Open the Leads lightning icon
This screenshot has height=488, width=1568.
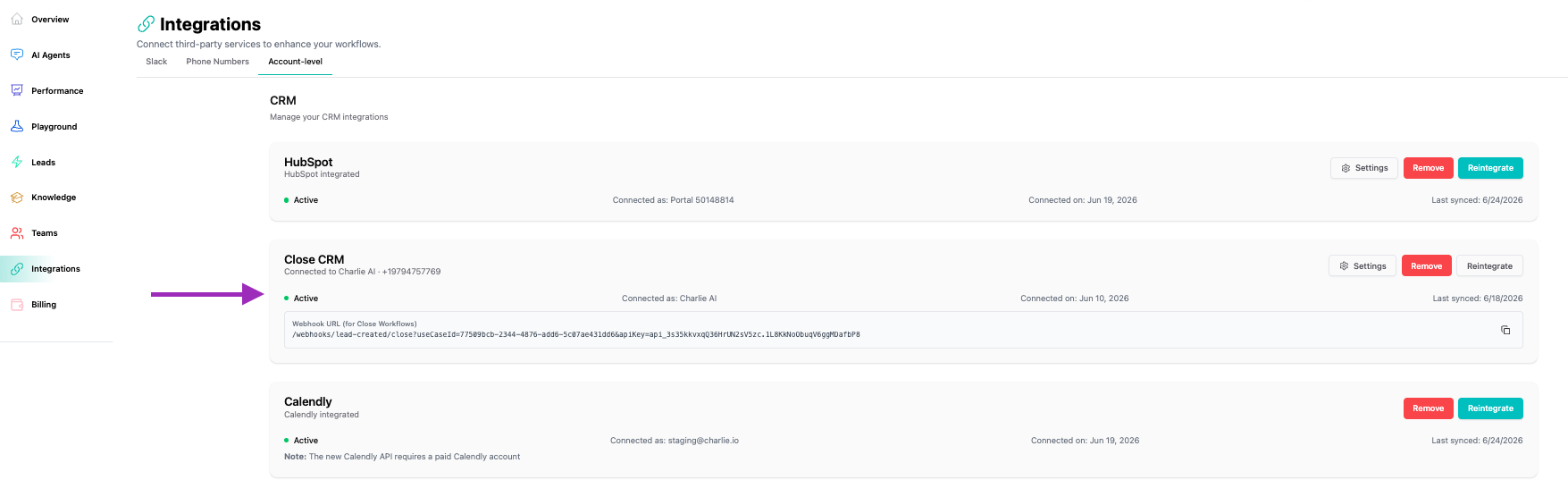point(17,162)
